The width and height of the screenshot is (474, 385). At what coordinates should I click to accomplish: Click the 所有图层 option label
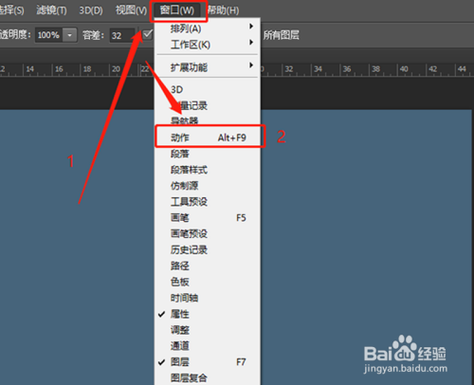point(281,35)
